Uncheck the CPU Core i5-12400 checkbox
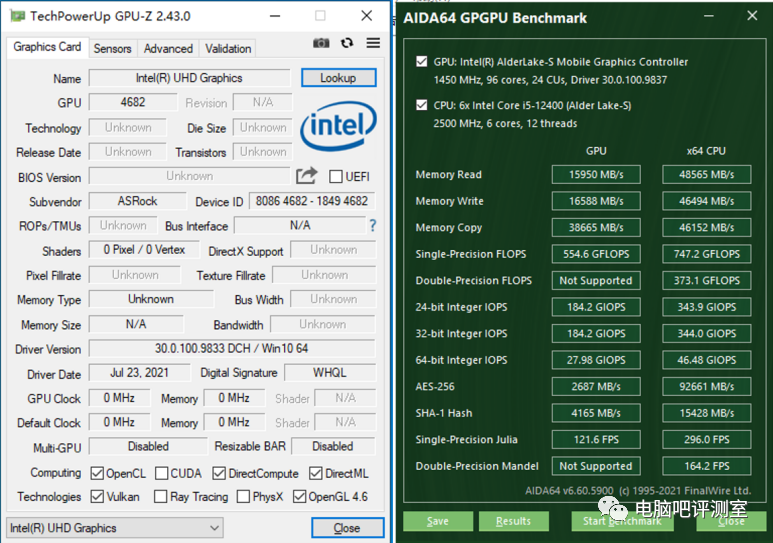This screenshot has width=773, height=543. 422,105
